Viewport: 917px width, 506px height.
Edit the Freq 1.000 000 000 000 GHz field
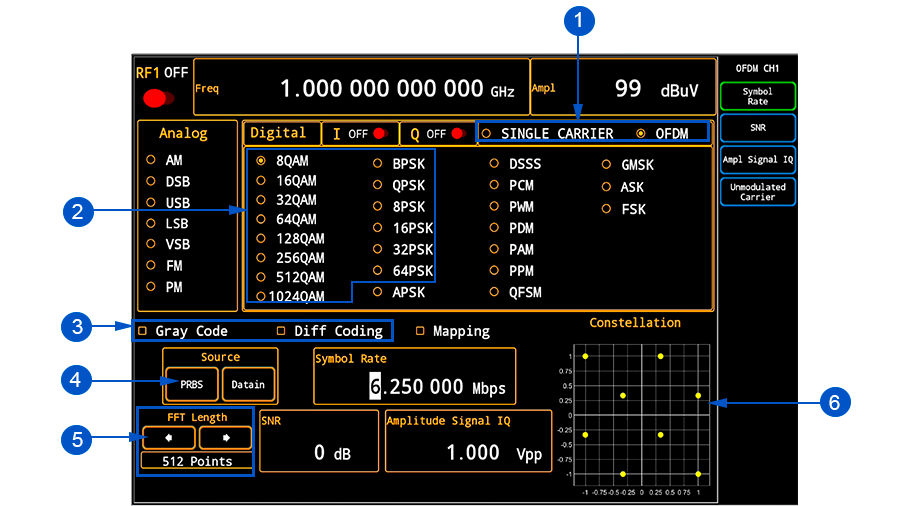tap(362, 87)
